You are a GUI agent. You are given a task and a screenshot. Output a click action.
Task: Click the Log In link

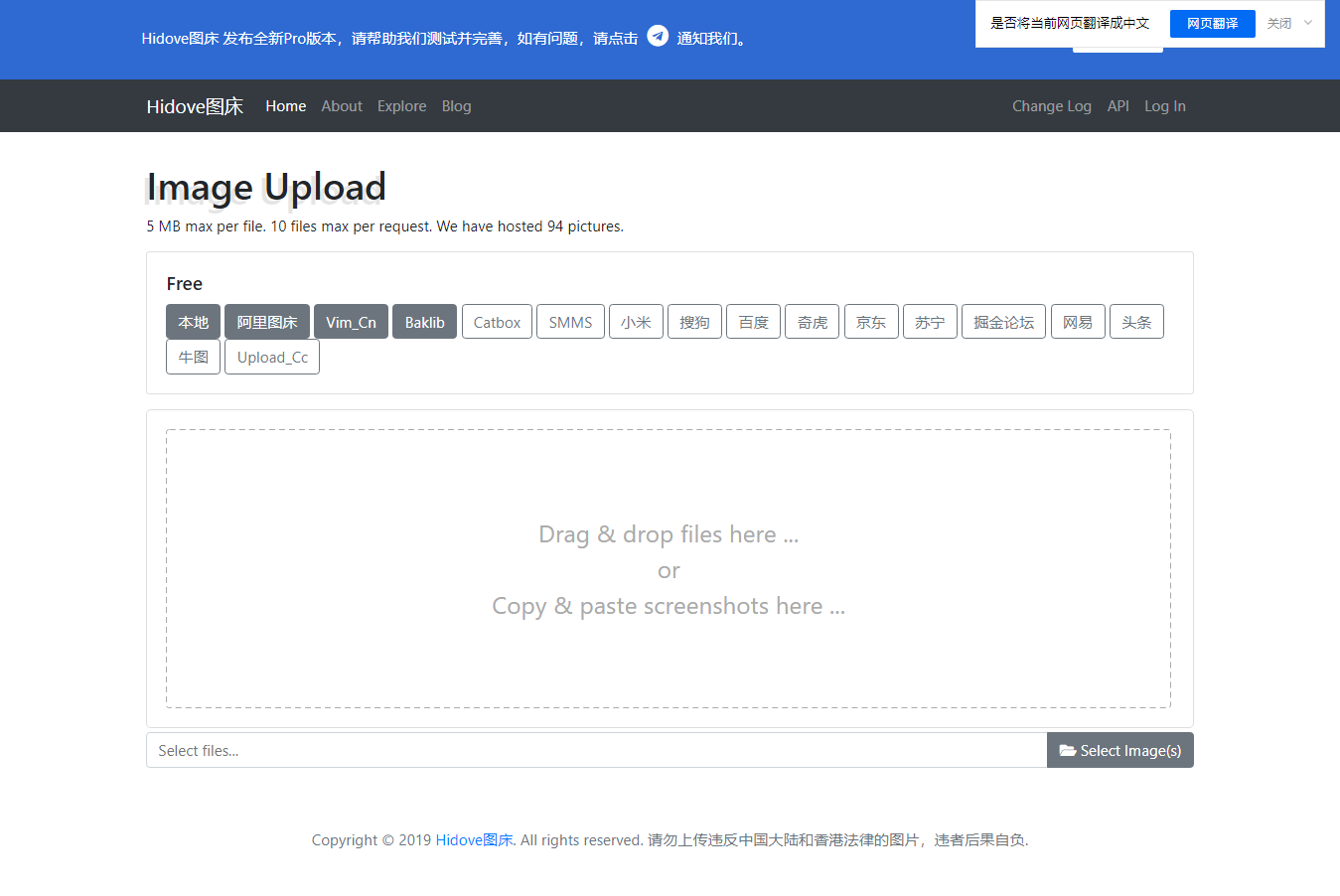1165,106
